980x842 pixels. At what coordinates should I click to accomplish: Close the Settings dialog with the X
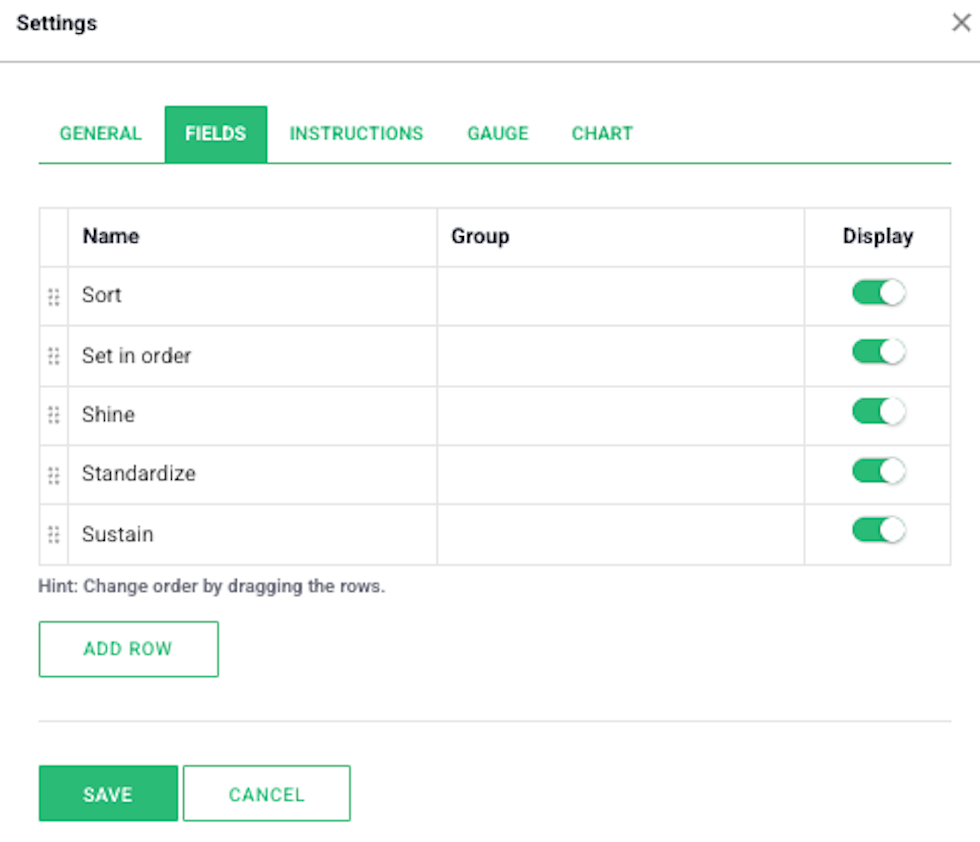click(x=961, y=23)
